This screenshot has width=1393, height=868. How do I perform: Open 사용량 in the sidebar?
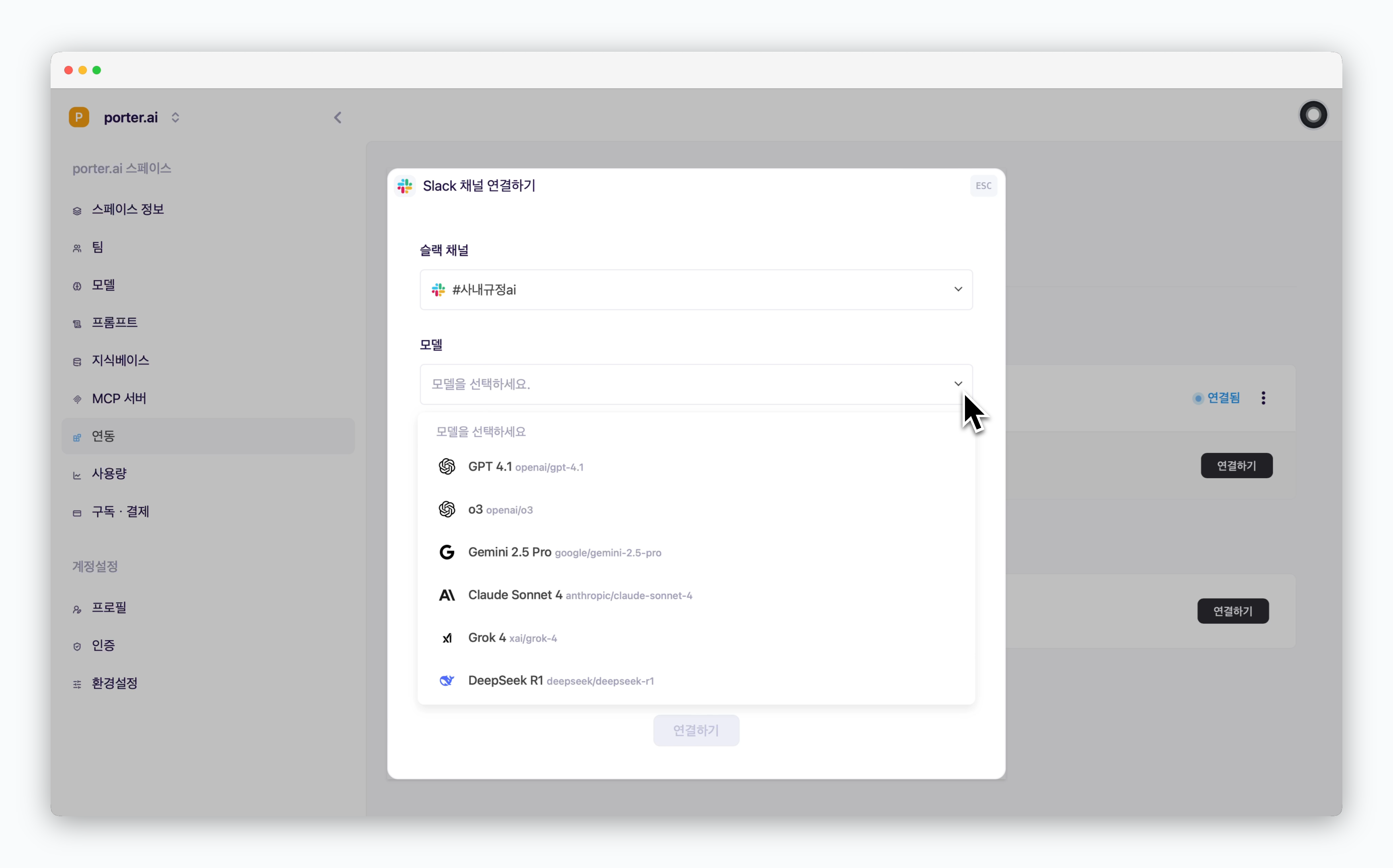pyautogui.click(x=208, y=474)
